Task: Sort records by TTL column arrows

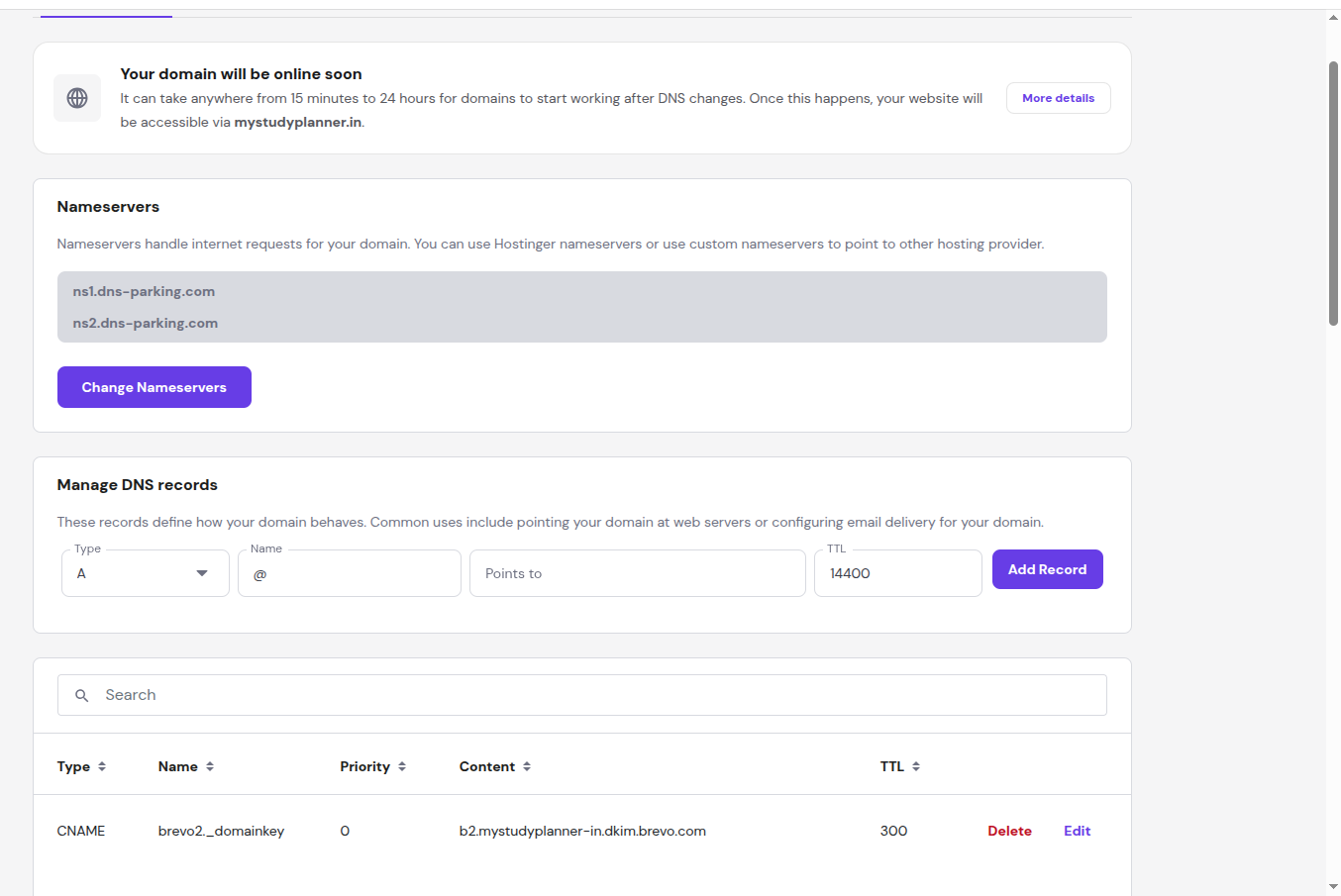Action: click(916, 766)
